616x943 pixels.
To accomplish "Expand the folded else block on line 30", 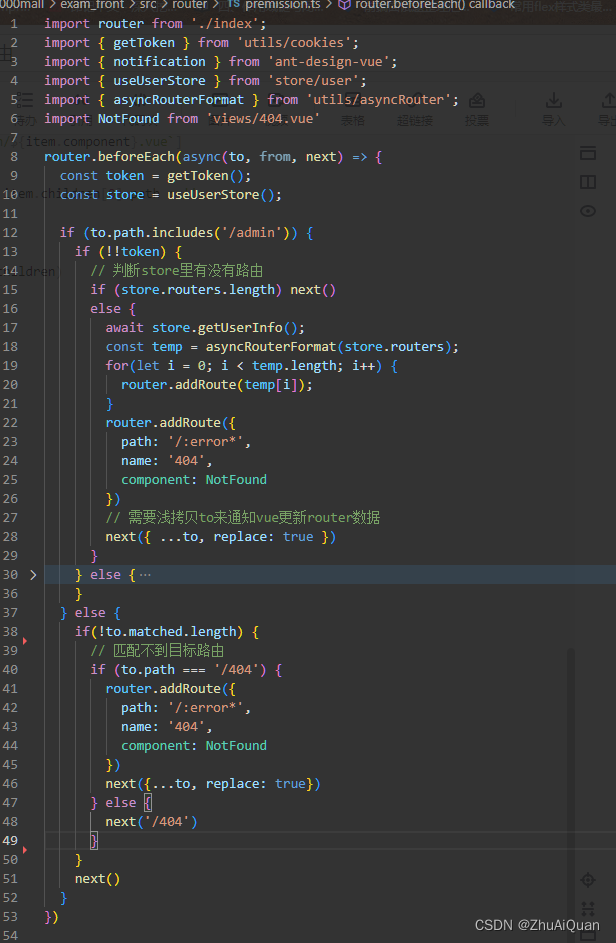I will coord(33,575).
